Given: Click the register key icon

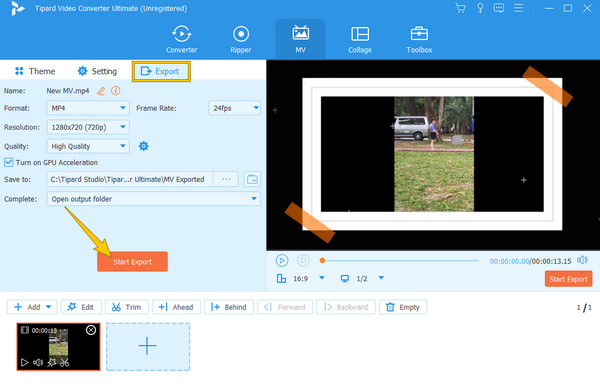Looking at the screenshot, I should (480, 8).
